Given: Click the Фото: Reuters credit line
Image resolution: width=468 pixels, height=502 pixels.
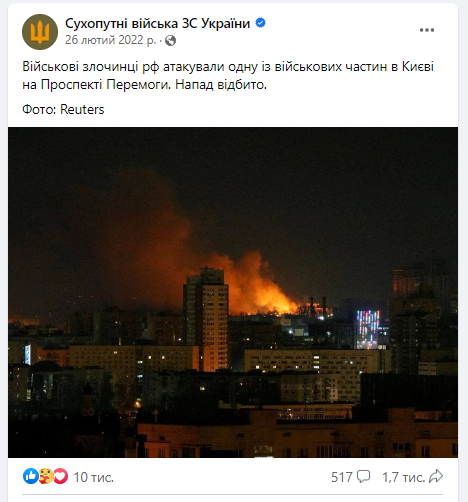Looking at the screenshot, I should click(x=63, y=109).
